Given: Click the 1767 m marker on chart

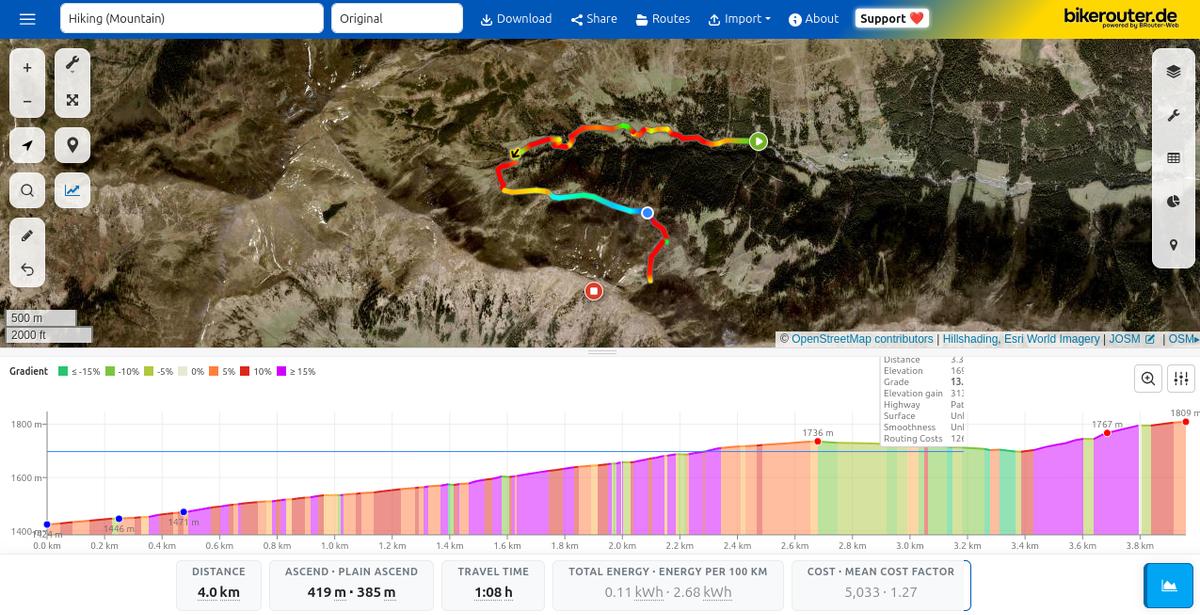Looking at the screenshot, I should (1107, 433).
